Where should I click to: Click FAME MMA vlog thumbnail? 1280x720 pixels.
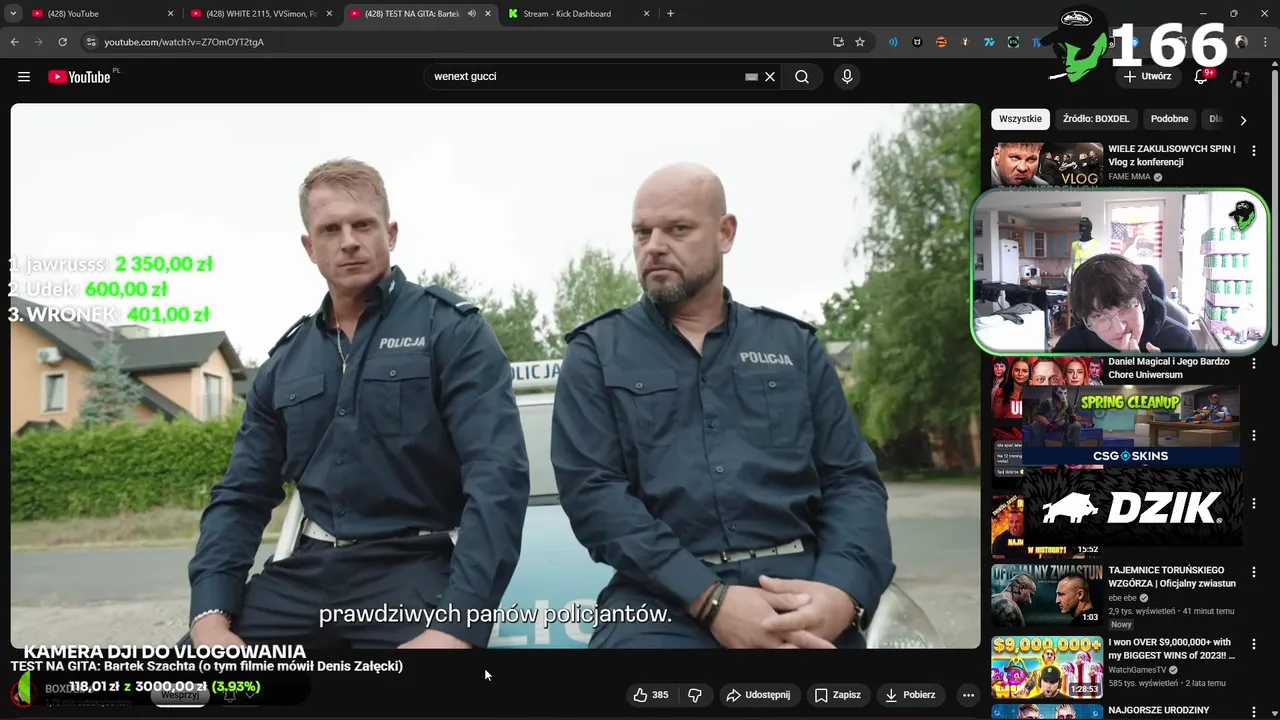pyautogui.click(x=1047, y=165)
